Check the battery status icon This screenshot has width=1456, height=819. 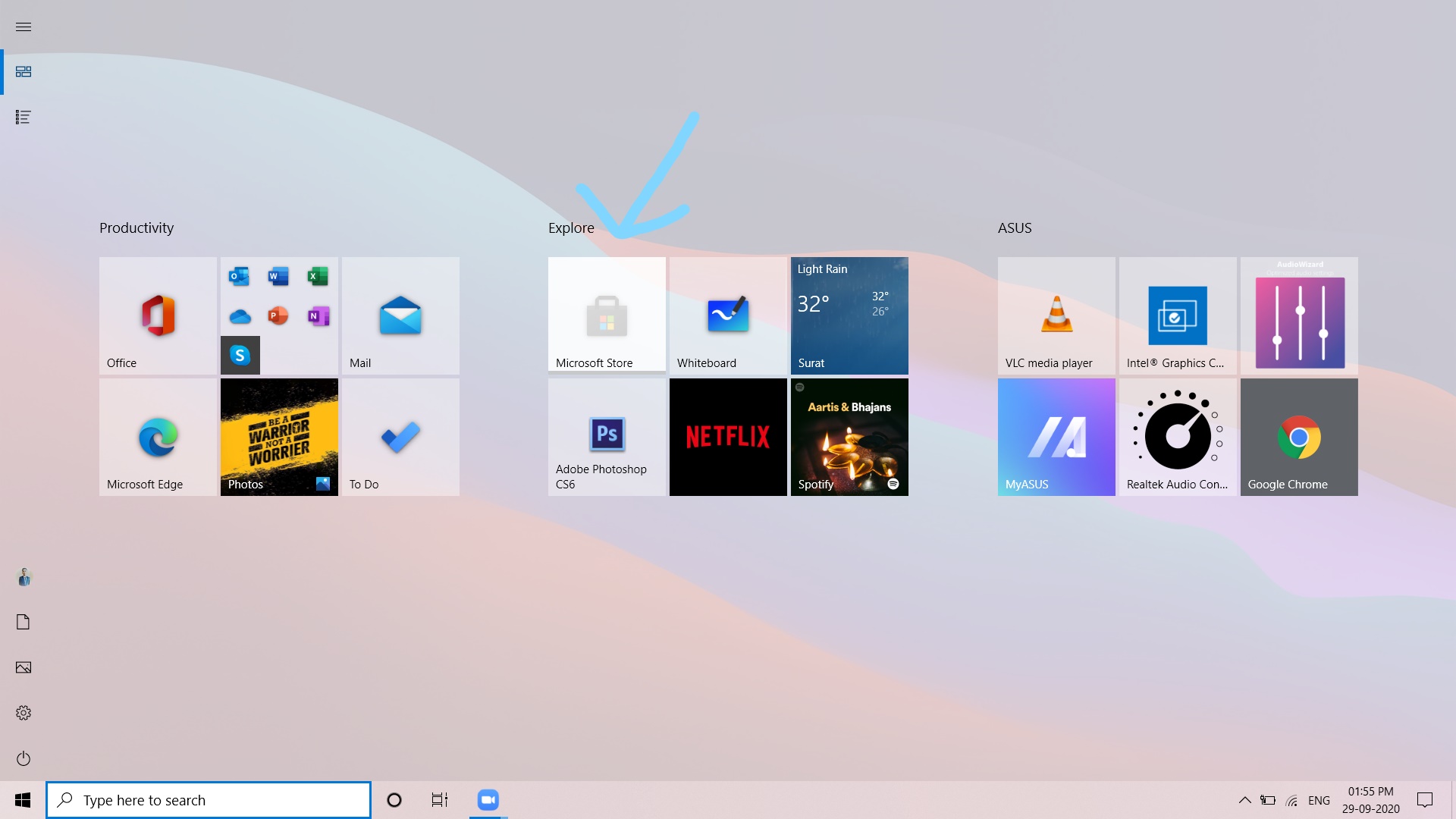[1268, 800]
